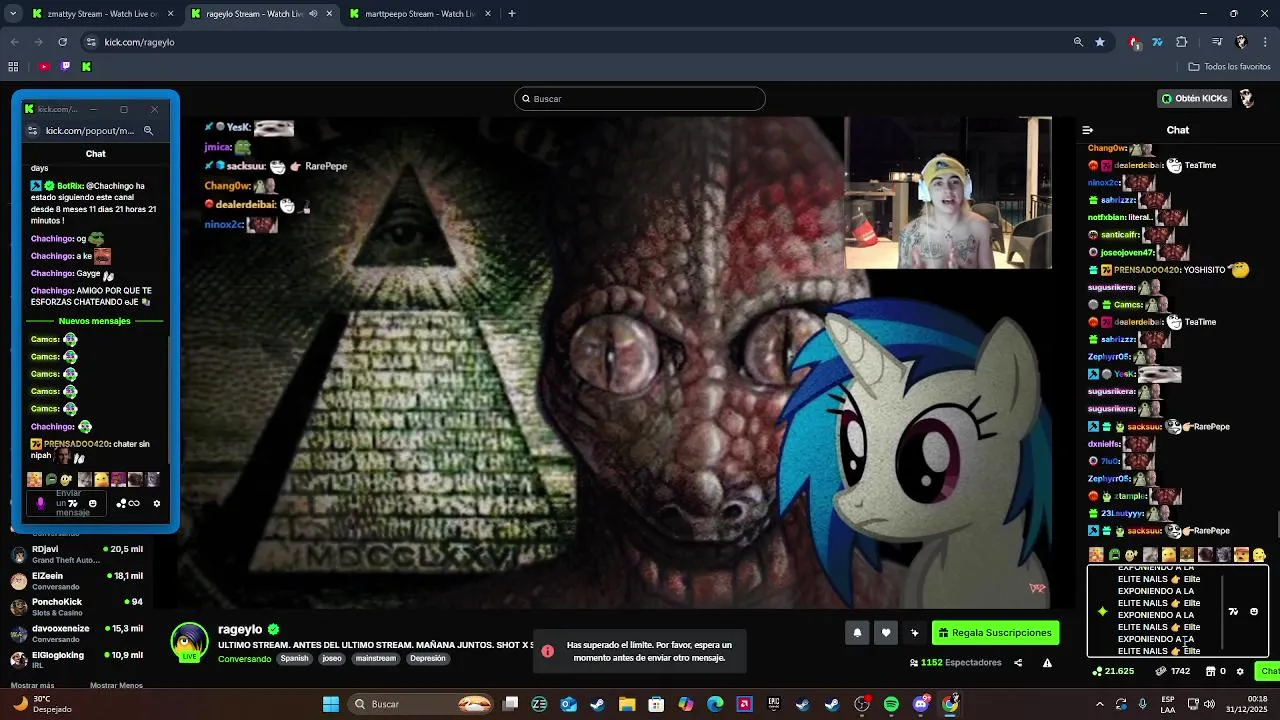Open the browser zoom magnifier icon

pyautogui.click(x=1078, y=42)
